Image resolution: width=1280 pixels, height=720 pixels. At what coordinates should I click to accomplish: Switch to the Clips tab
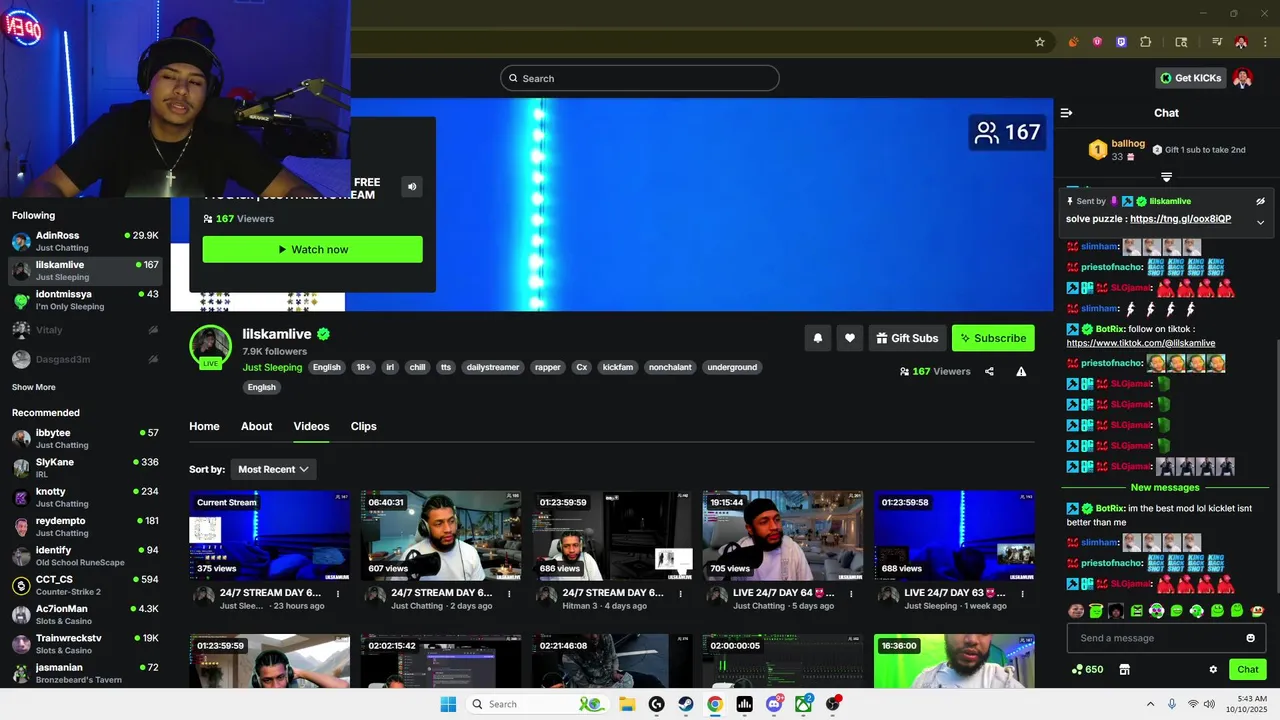coord(363,426)
